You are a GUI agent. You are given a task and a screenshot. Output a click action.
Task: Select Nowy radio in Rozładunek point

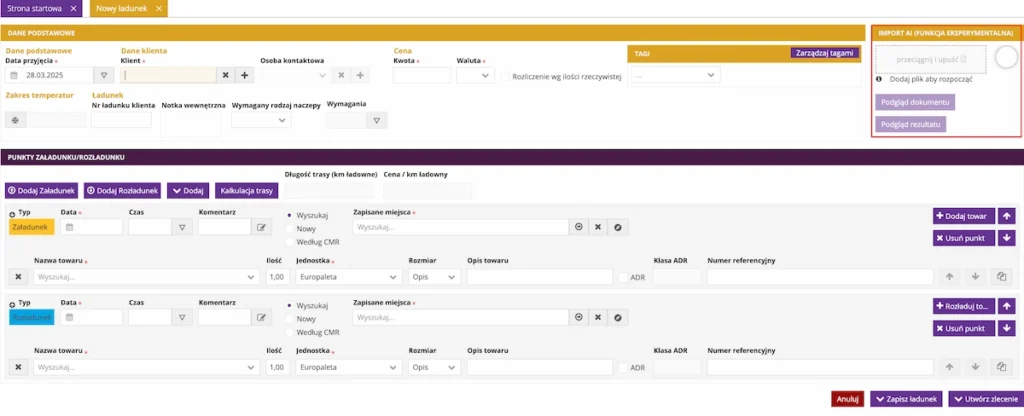[x=290, y=319]
